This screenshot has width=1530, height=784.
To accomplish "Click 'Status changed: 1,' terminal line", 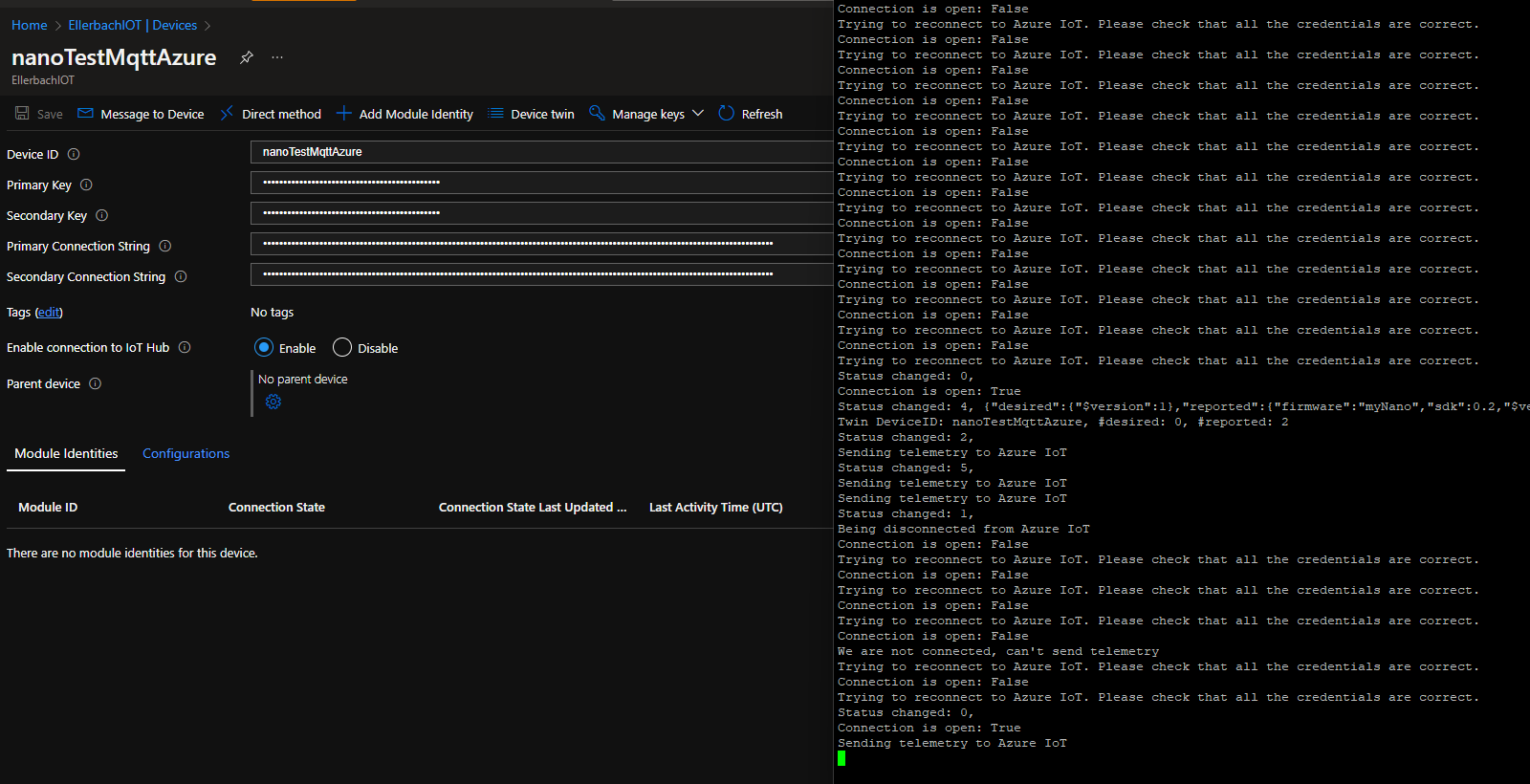I will (x=906, y=513).
